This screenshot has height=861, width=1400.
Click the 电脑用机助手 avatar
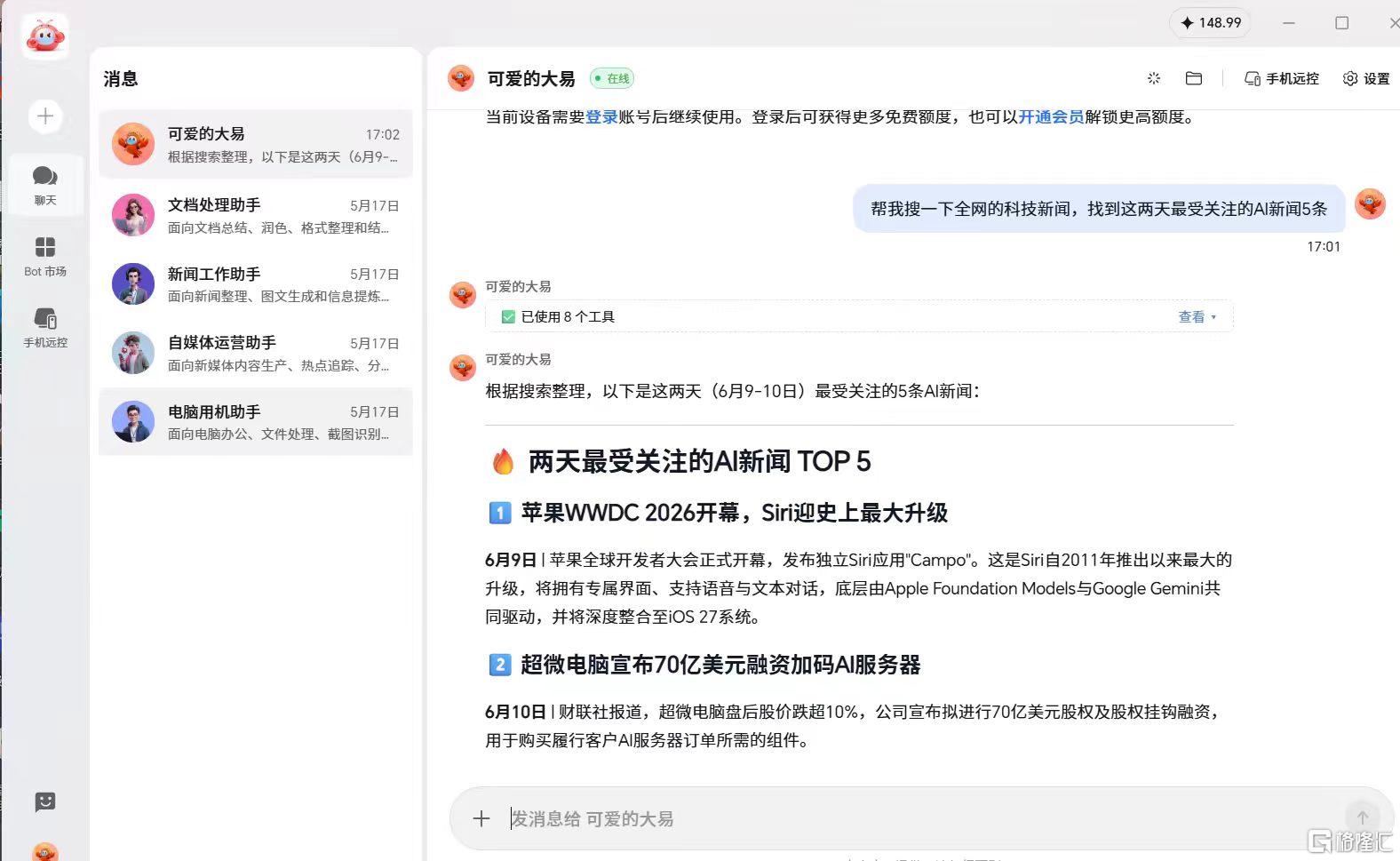[x=133, y=421]
